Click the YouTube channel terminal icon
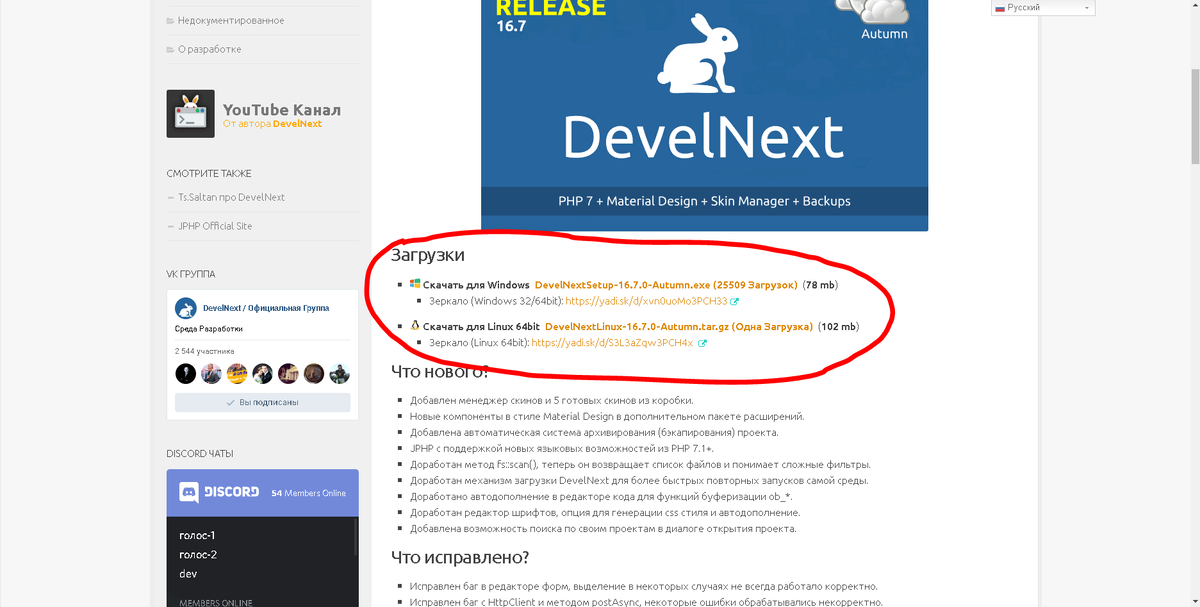1200x607 pixels. [190, 114]
